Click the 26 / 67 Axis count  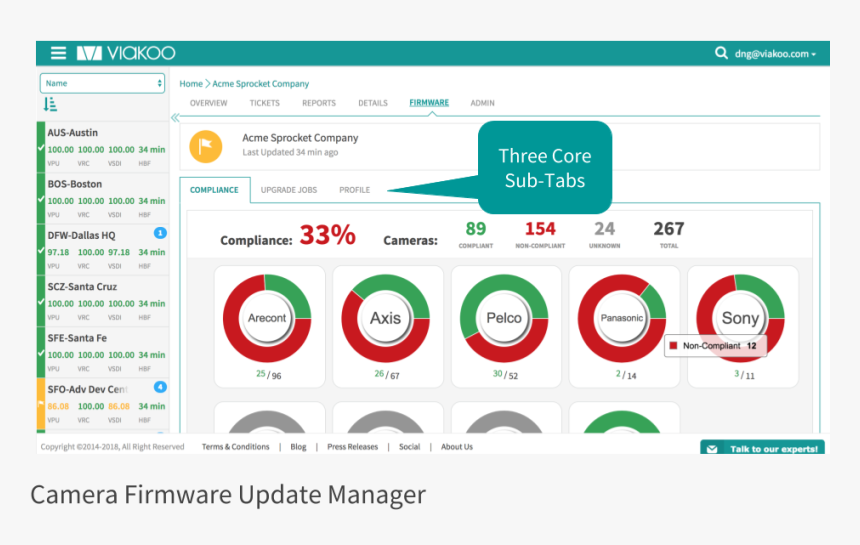387,375
